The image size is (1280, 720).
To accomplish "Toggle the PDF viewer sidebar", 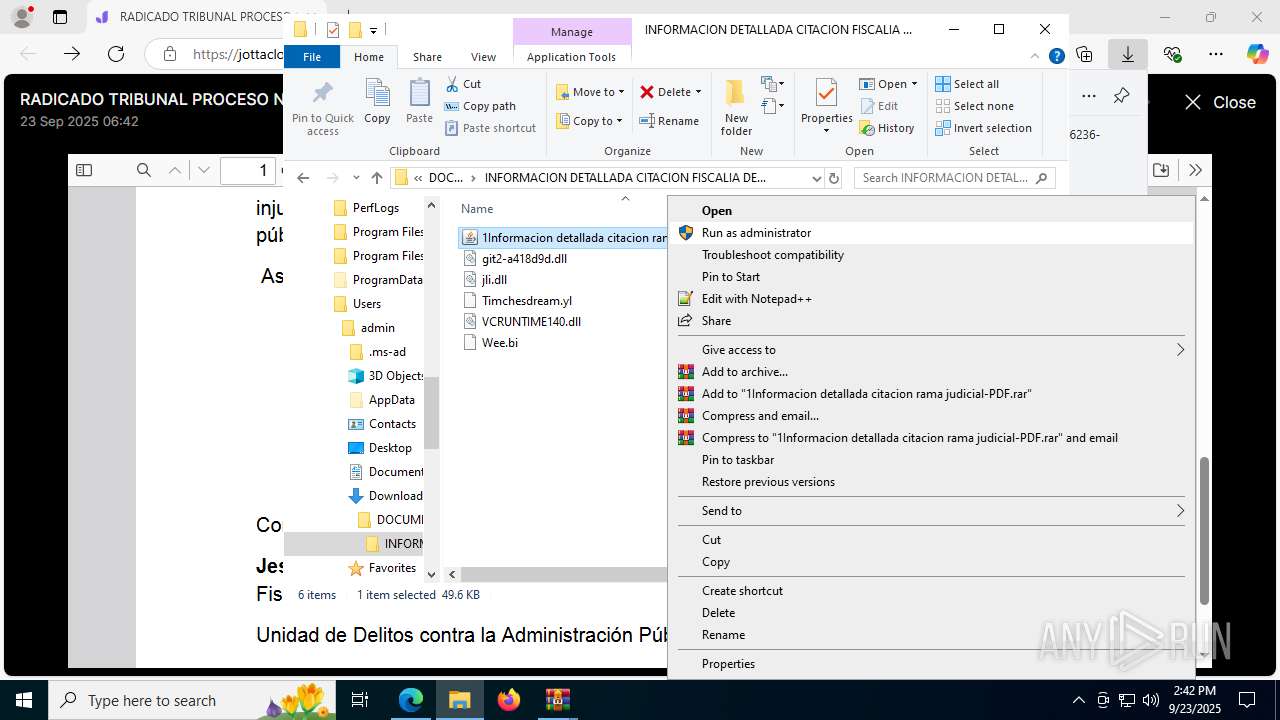I will coord(84,171).
